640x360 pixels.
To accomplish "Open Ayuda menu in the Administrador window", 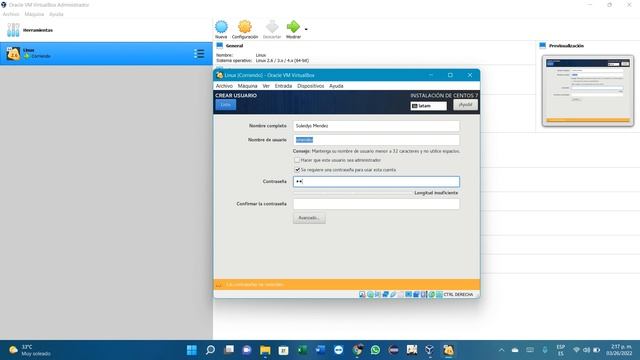I will tap(56, 14).
